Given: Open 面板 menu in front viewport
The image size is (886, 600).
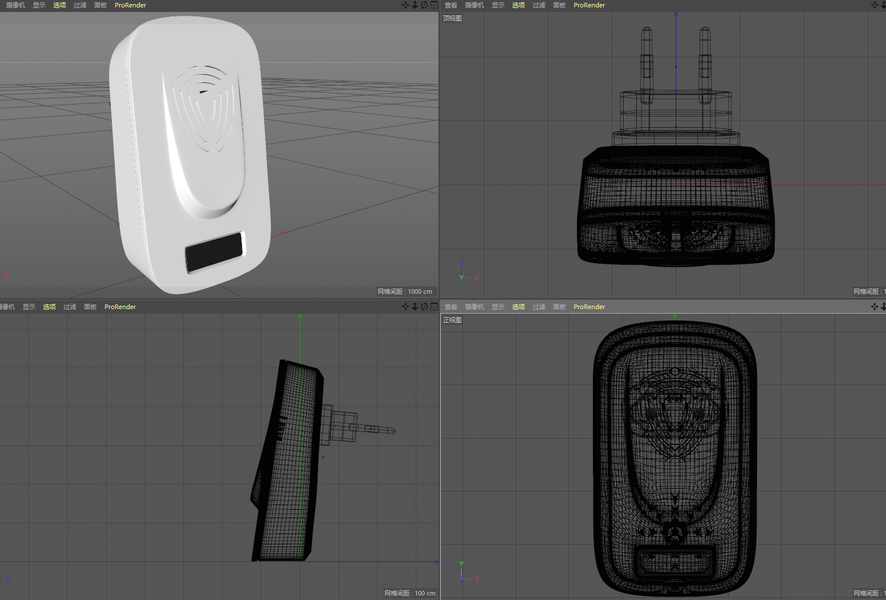Looking at the screenshot, I should click(559, 307).
